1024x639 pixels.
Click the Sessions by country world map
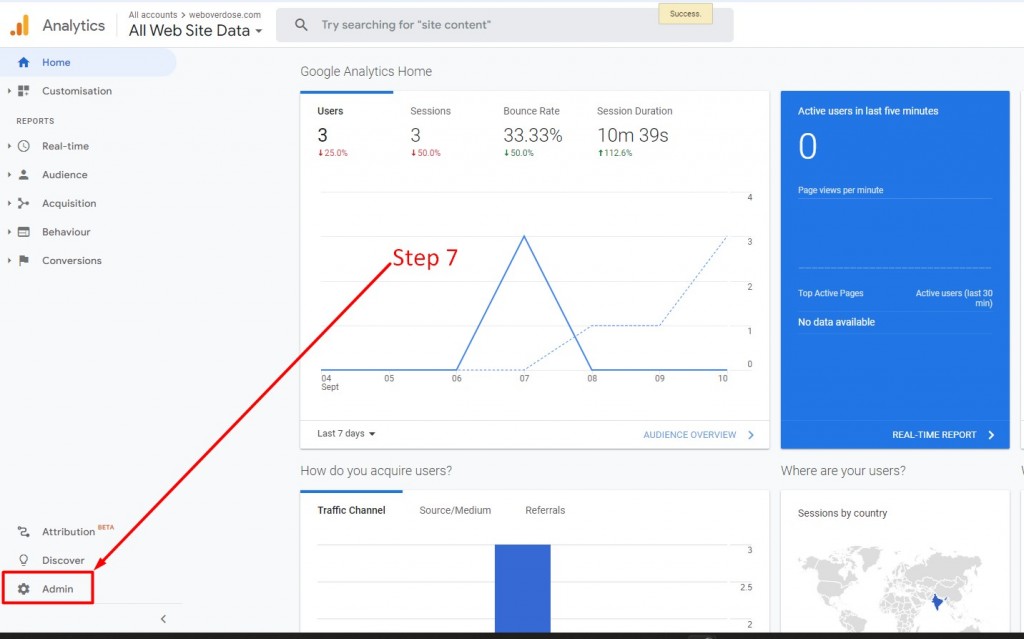(889, 588)
